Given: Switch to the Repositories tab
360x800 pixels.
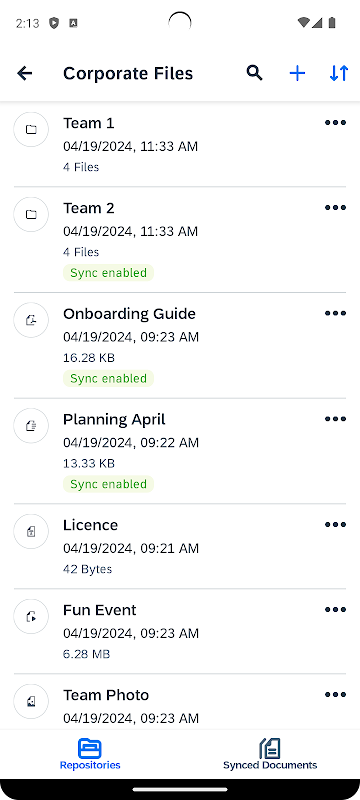Looking at the screenshot, I should [90, 754].
